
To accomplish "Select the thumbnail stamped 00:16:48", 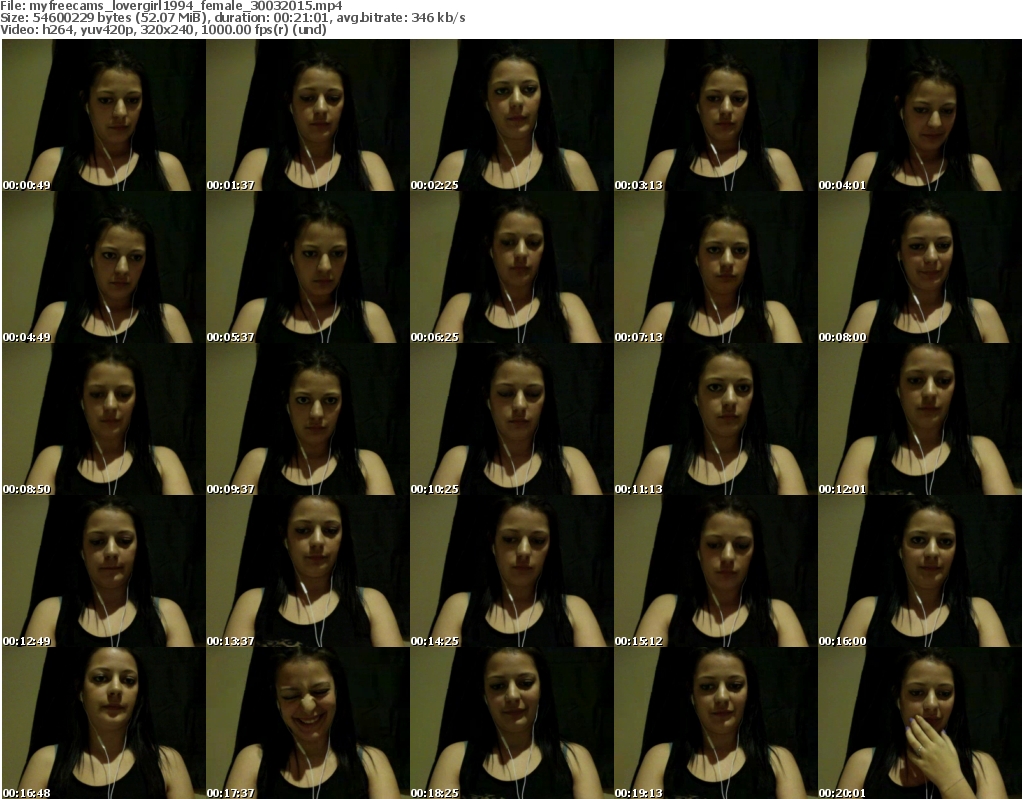I will tap(104, 723).
